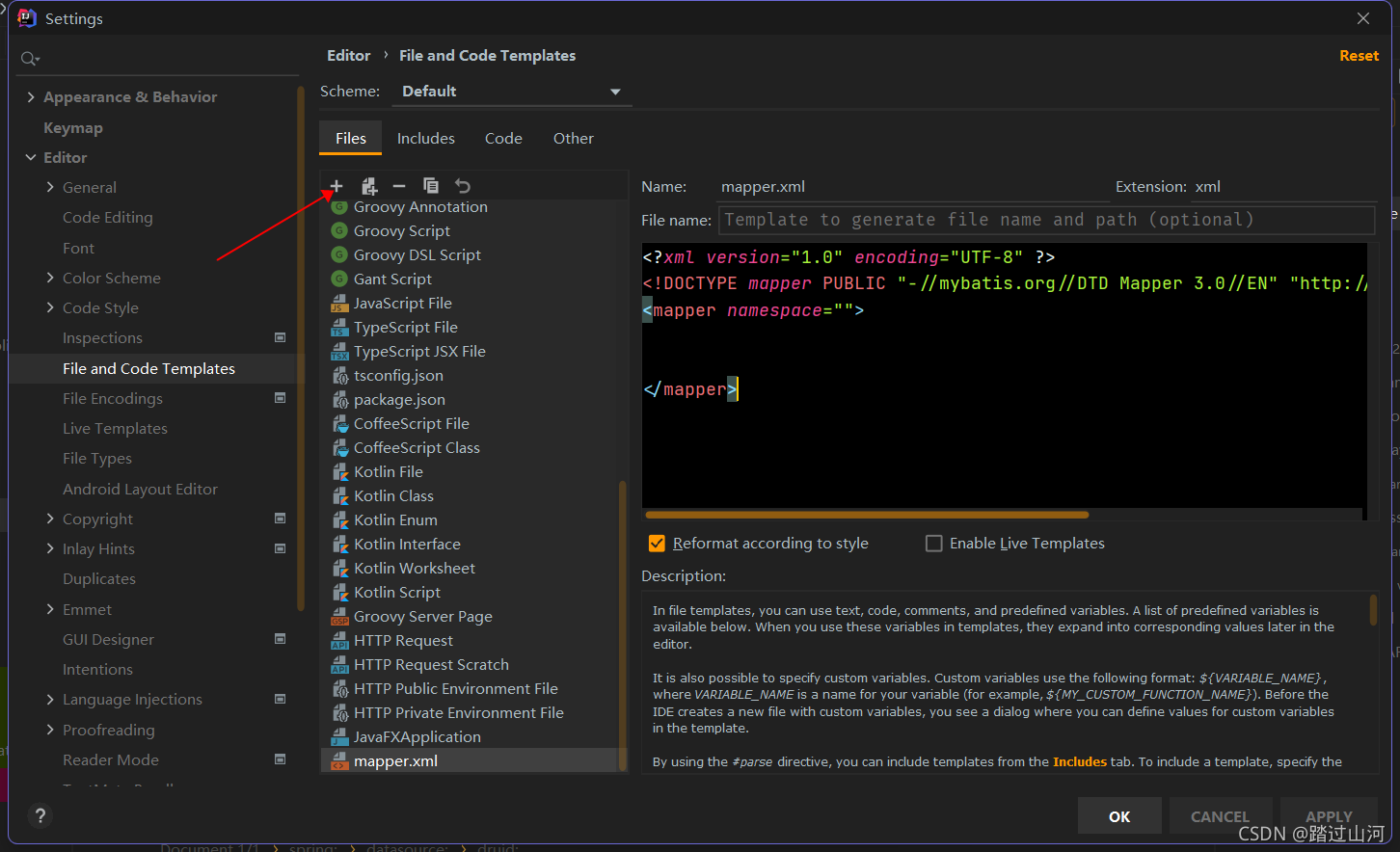Click the Copy Template icon
Screen dimensions: 1400x852
(431, 186)
